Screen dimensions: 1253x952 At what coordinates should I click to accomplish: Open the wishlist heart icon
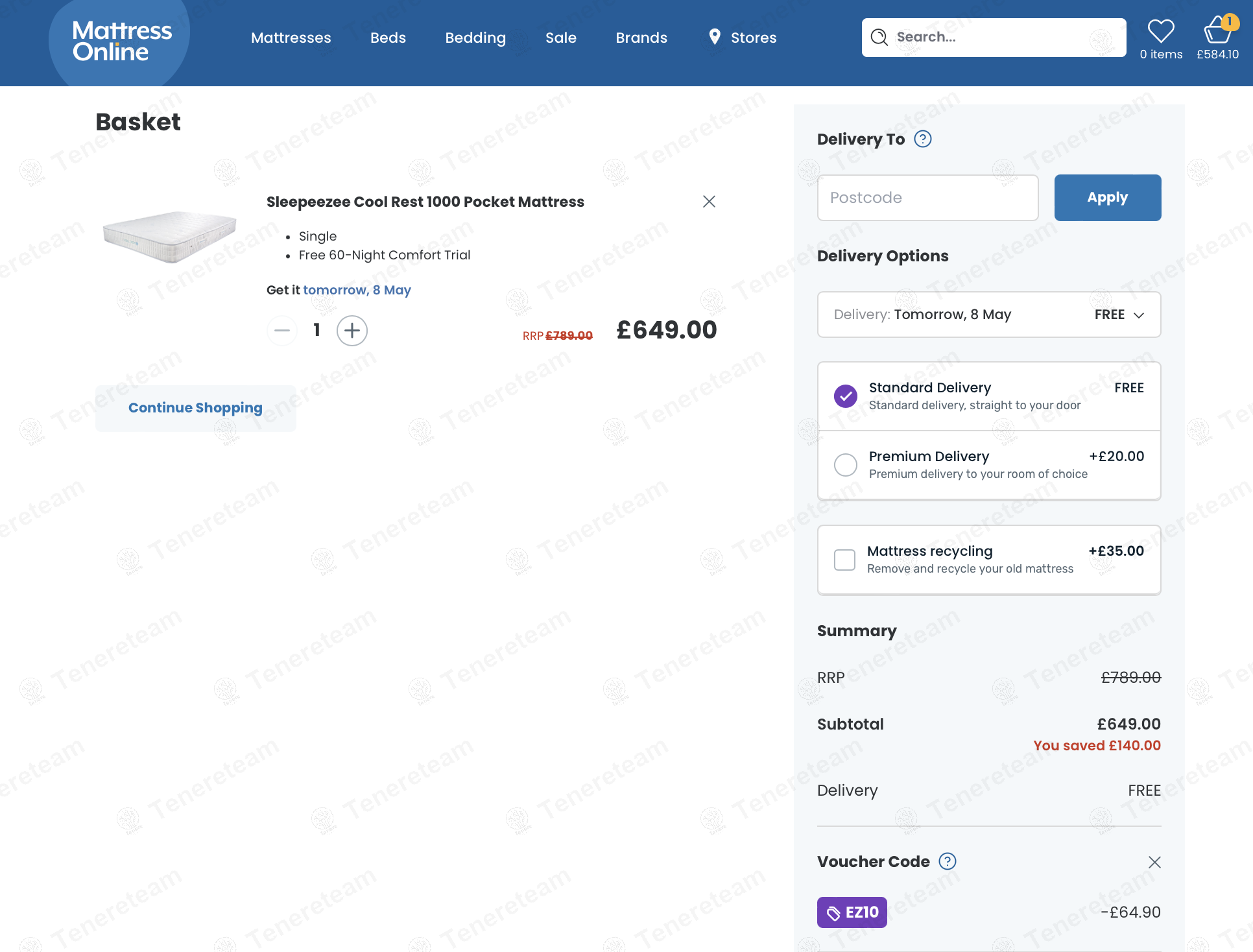click(1161, 30)
